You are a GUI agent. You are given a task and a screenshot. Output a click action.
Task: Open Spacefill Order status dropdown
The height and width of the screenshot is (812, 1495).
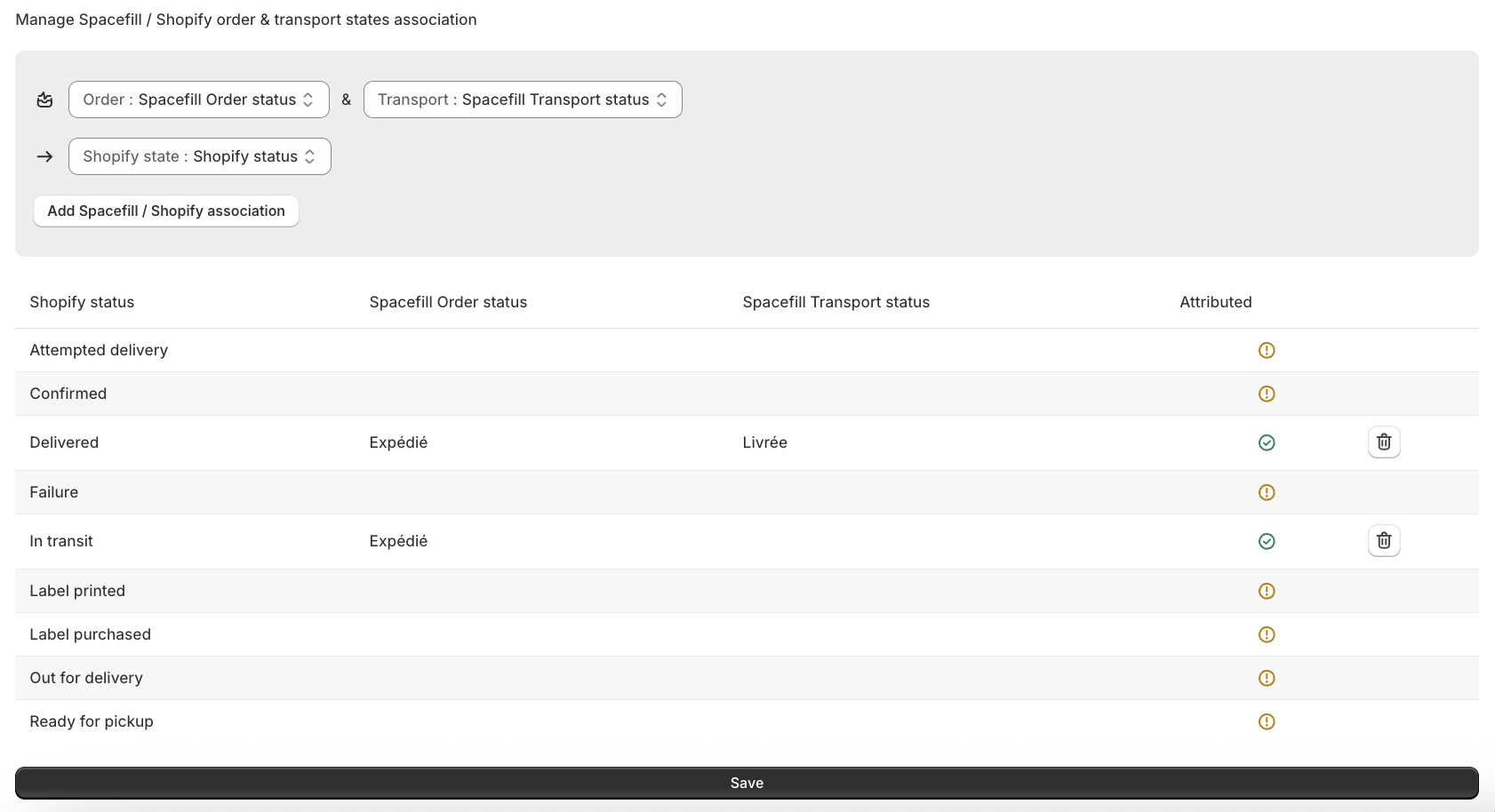point(198,100)
